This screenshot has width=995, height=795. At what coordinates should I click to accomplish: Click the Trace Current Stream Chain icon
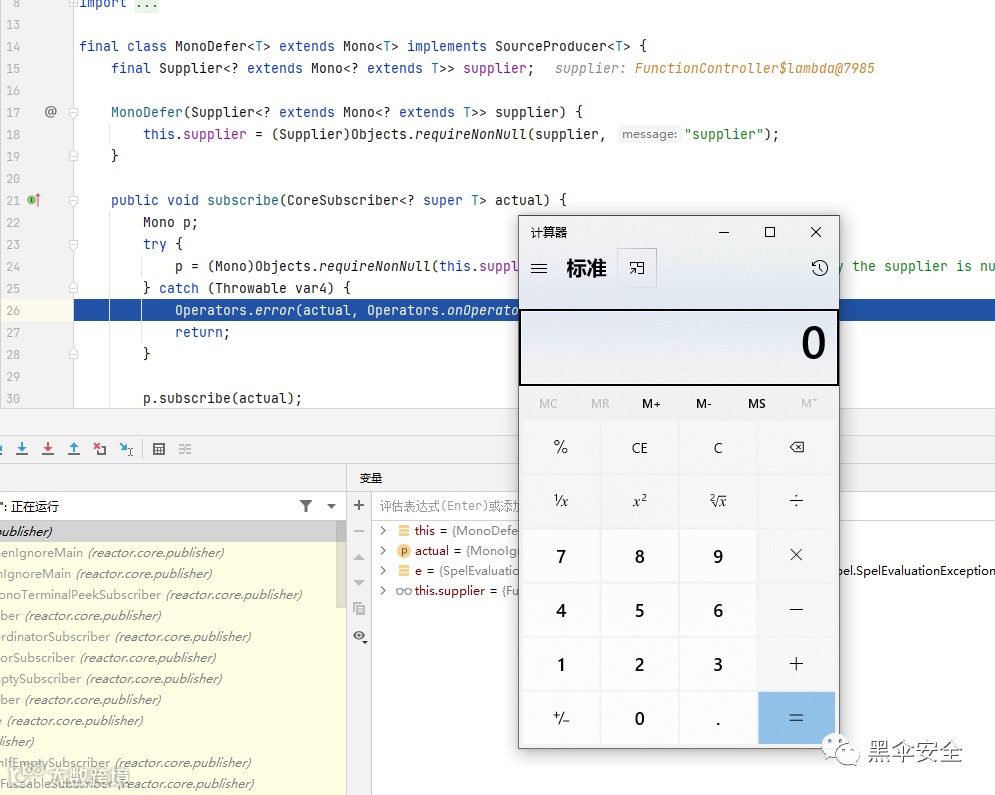pyautogui.click(x=185, y=449)
